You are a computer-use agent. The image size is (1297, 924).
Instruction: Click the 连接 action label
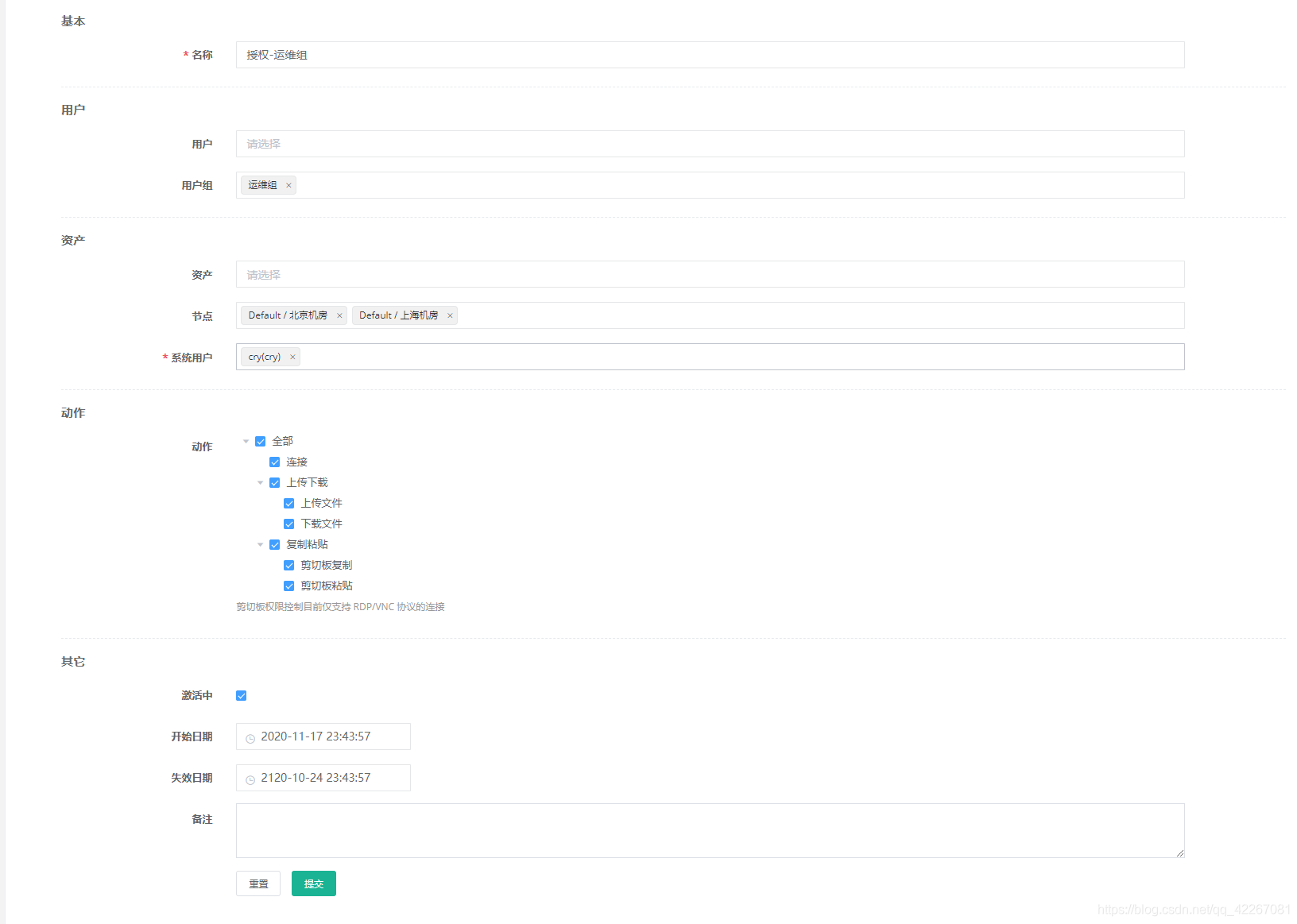click(297, 462)
